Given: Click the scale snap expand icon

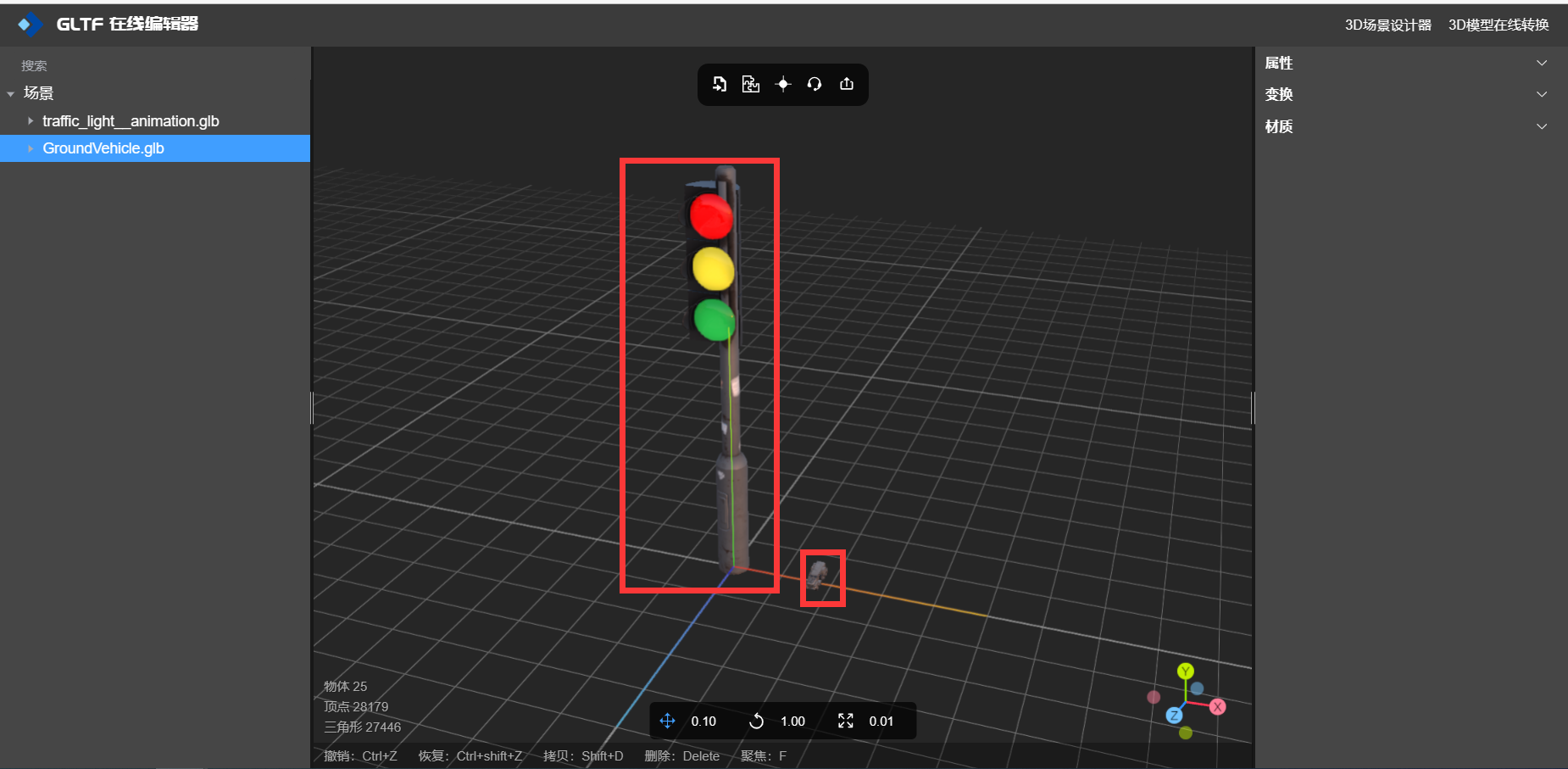Looking at the screenshot, I should pyautogui.click(x=846, y=721).
